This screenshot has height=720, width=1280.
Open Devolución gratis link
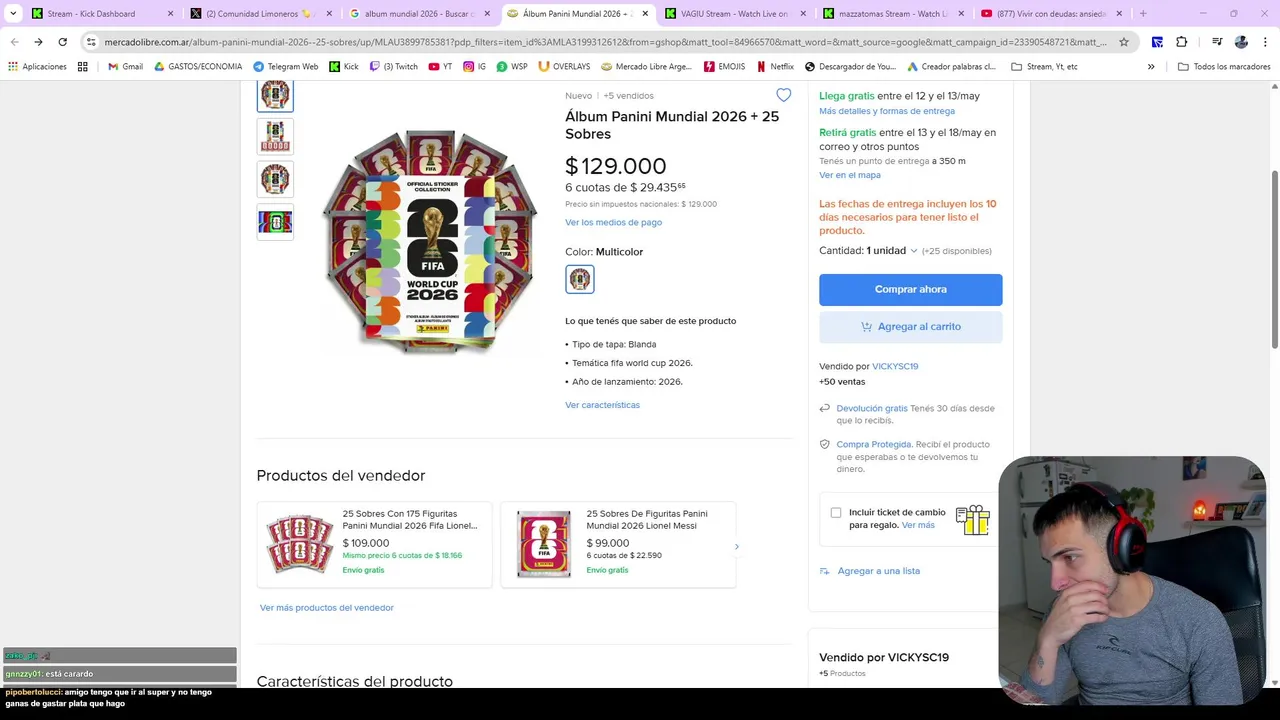[872, 408]
